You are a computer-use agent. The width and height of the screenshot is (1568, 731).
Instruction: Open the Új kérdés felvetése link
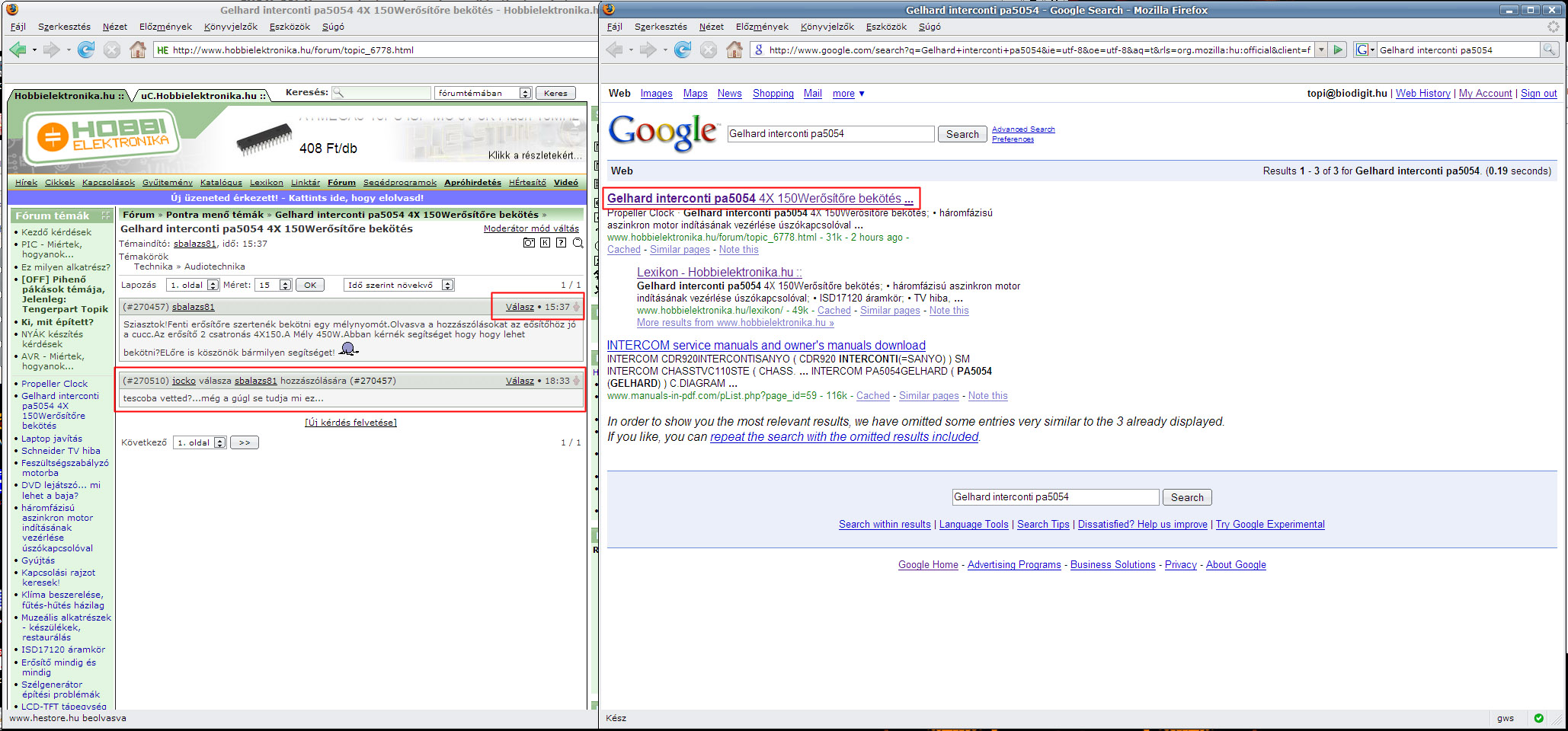pos(350,423)
